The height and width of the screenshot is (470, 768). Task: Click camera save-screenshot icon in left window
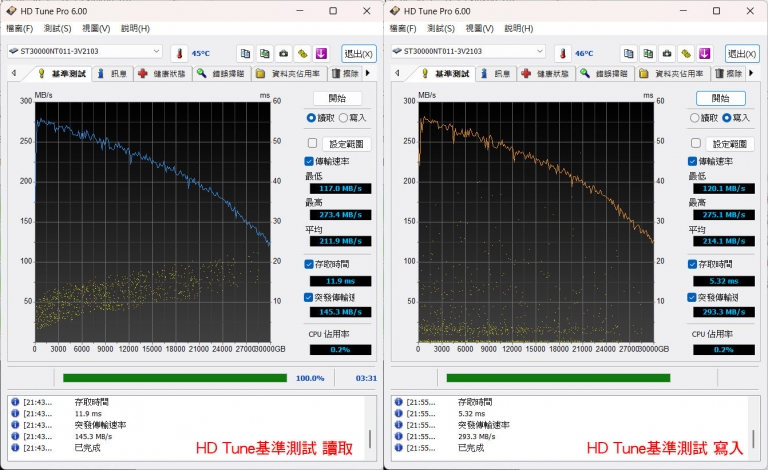click(284, 53)
